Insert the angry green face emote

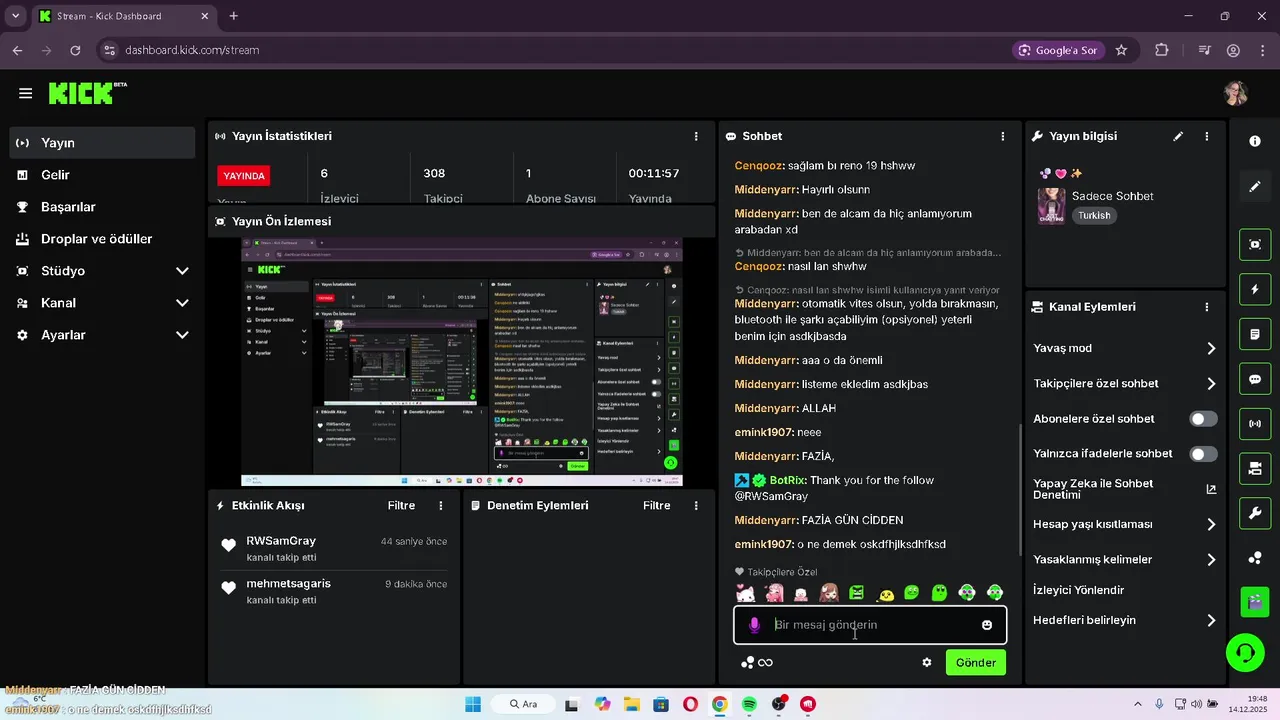coord(856,593)
